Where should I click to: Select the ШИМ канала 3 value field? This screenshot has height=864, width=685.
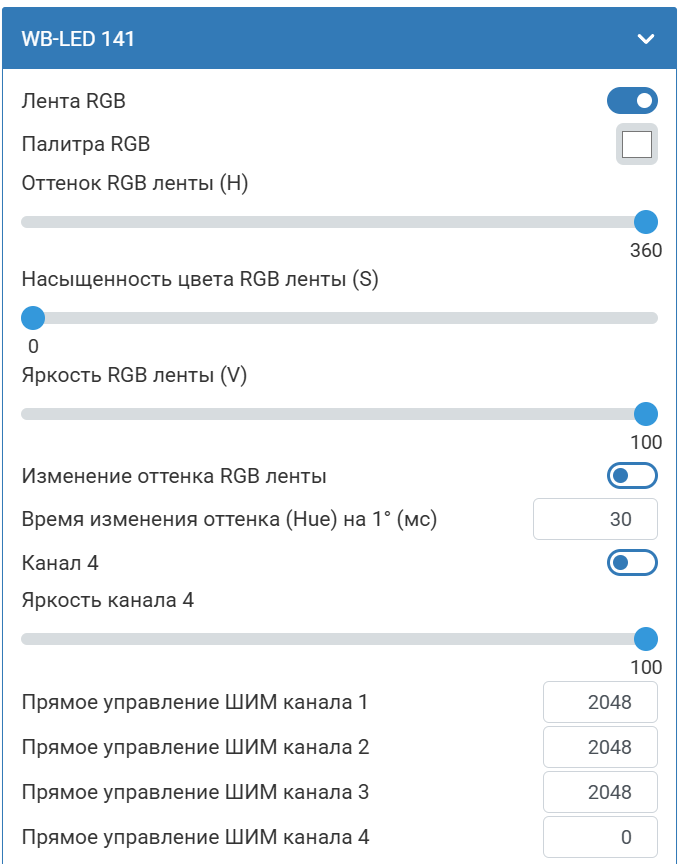point(600,792)
